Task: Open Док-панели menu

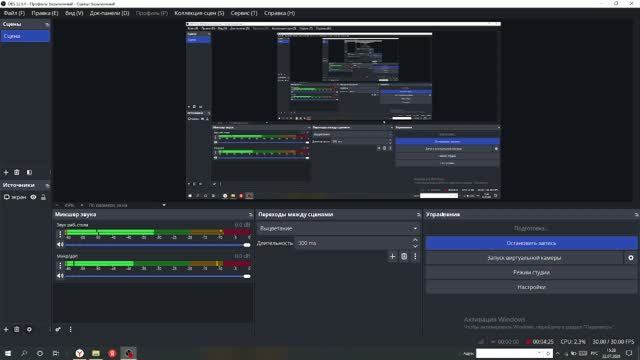Action: pos(109,13)
